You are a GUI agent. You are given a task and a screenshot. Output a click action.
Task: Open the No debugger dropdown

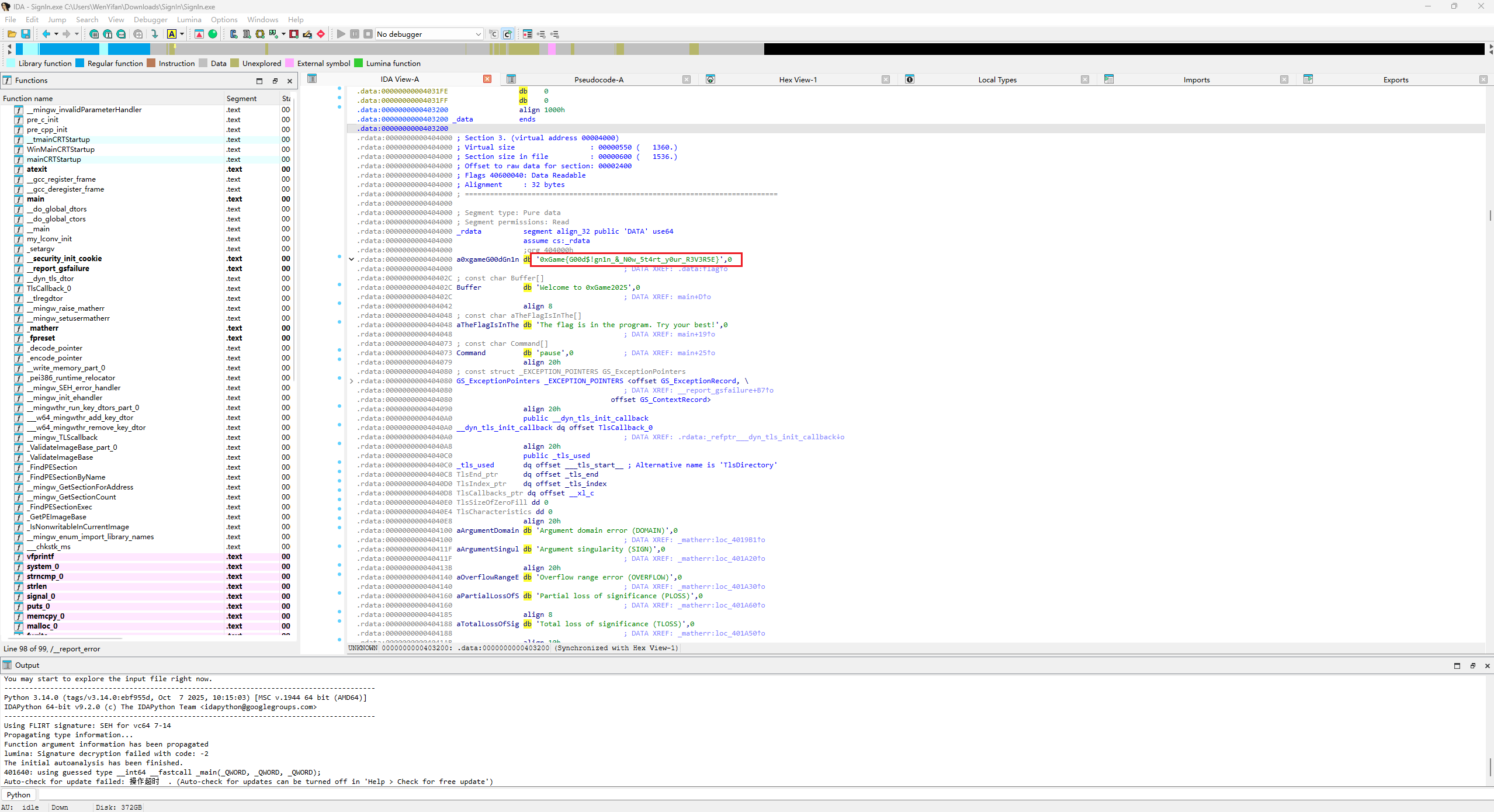click(x=479, y=34)
